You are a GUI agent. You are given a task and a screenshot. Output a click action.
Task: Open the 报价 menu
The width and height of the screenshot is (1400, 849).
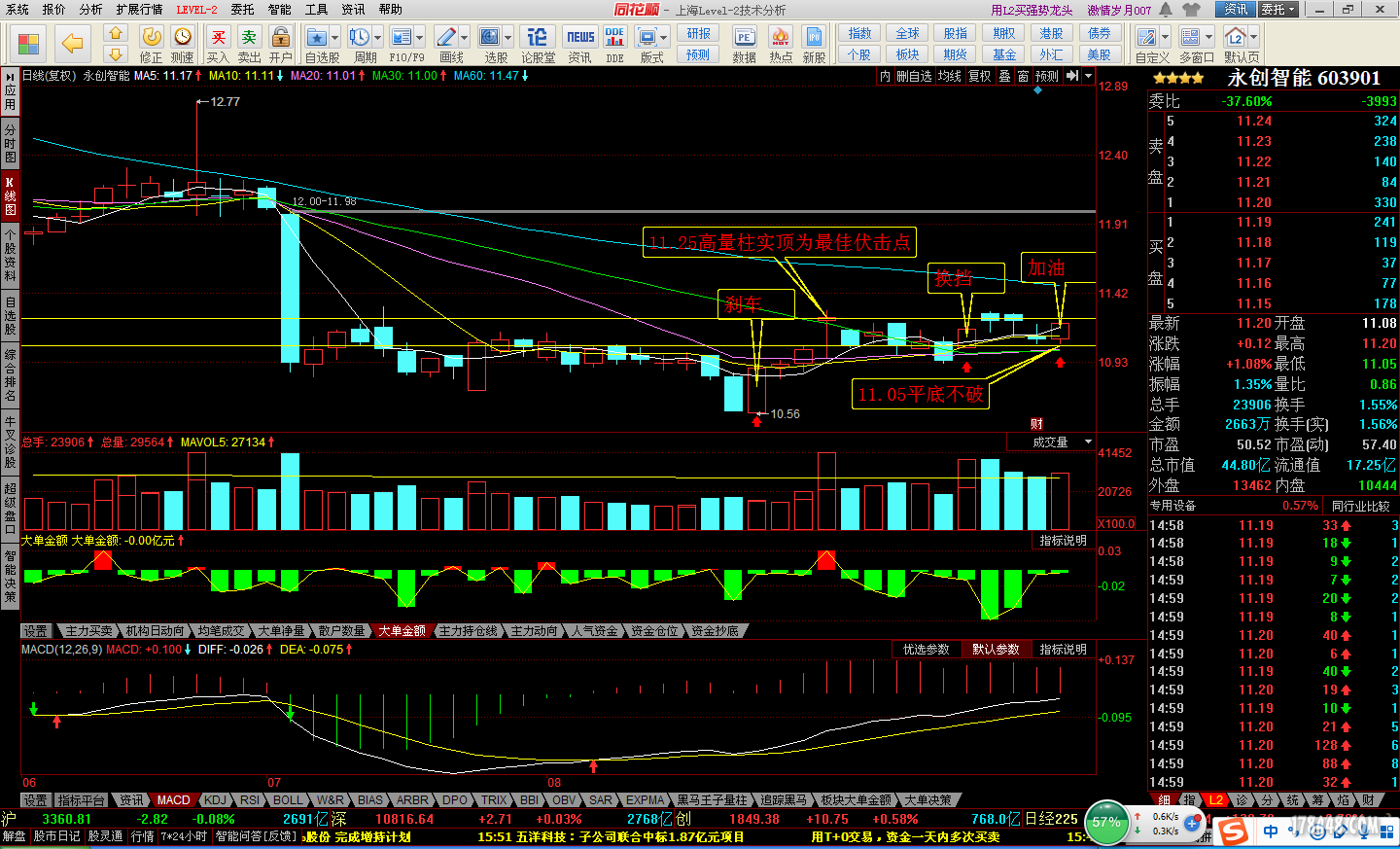pyautogui.click(x=54, y=10)
